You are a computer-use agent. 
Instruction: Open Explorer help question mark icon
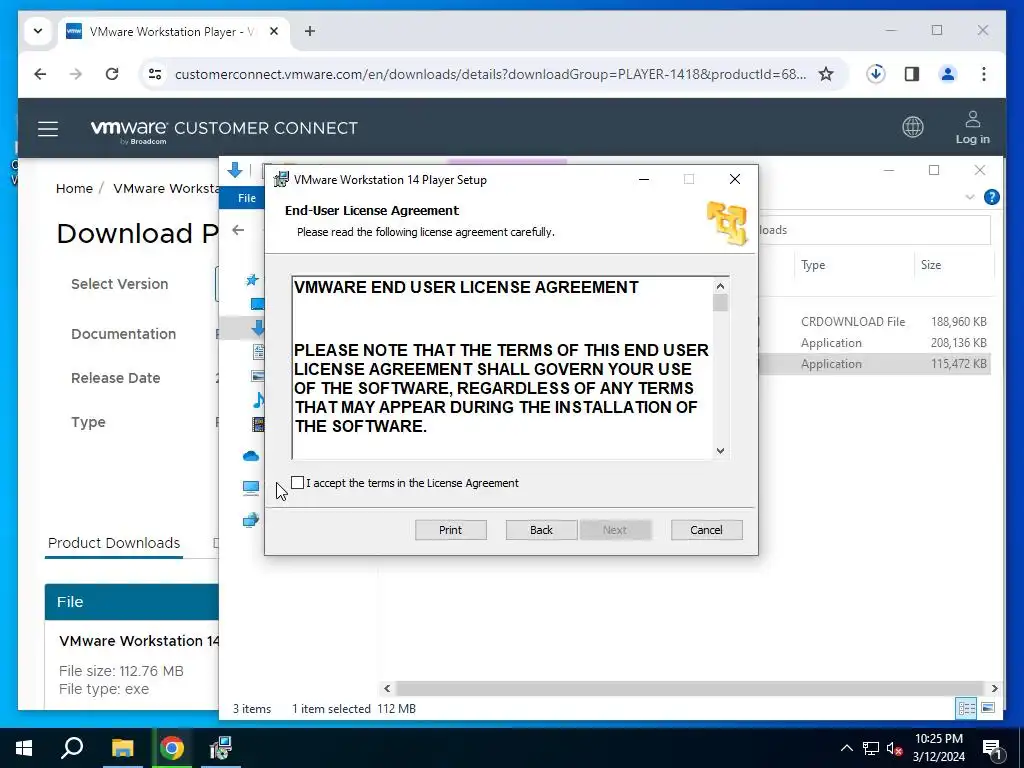[991, 197]
